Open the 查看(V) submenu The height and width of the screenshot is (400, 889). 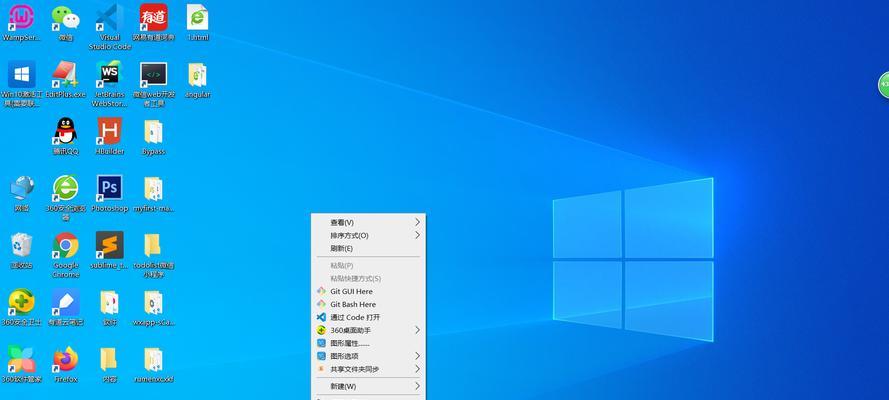pos(368,223)
